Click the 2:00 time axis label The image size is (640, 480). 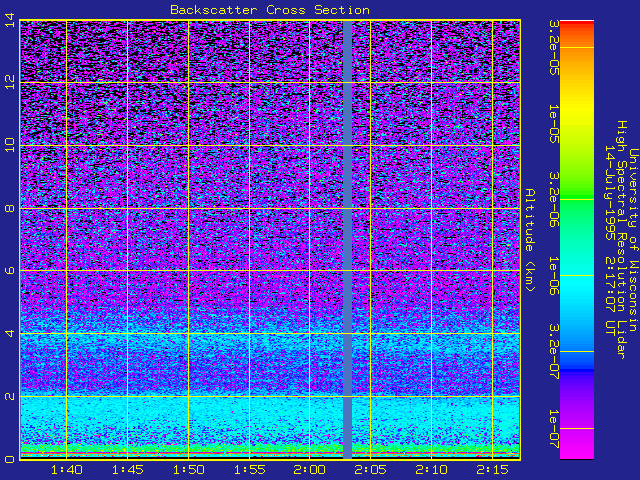[x=309, y=470]
